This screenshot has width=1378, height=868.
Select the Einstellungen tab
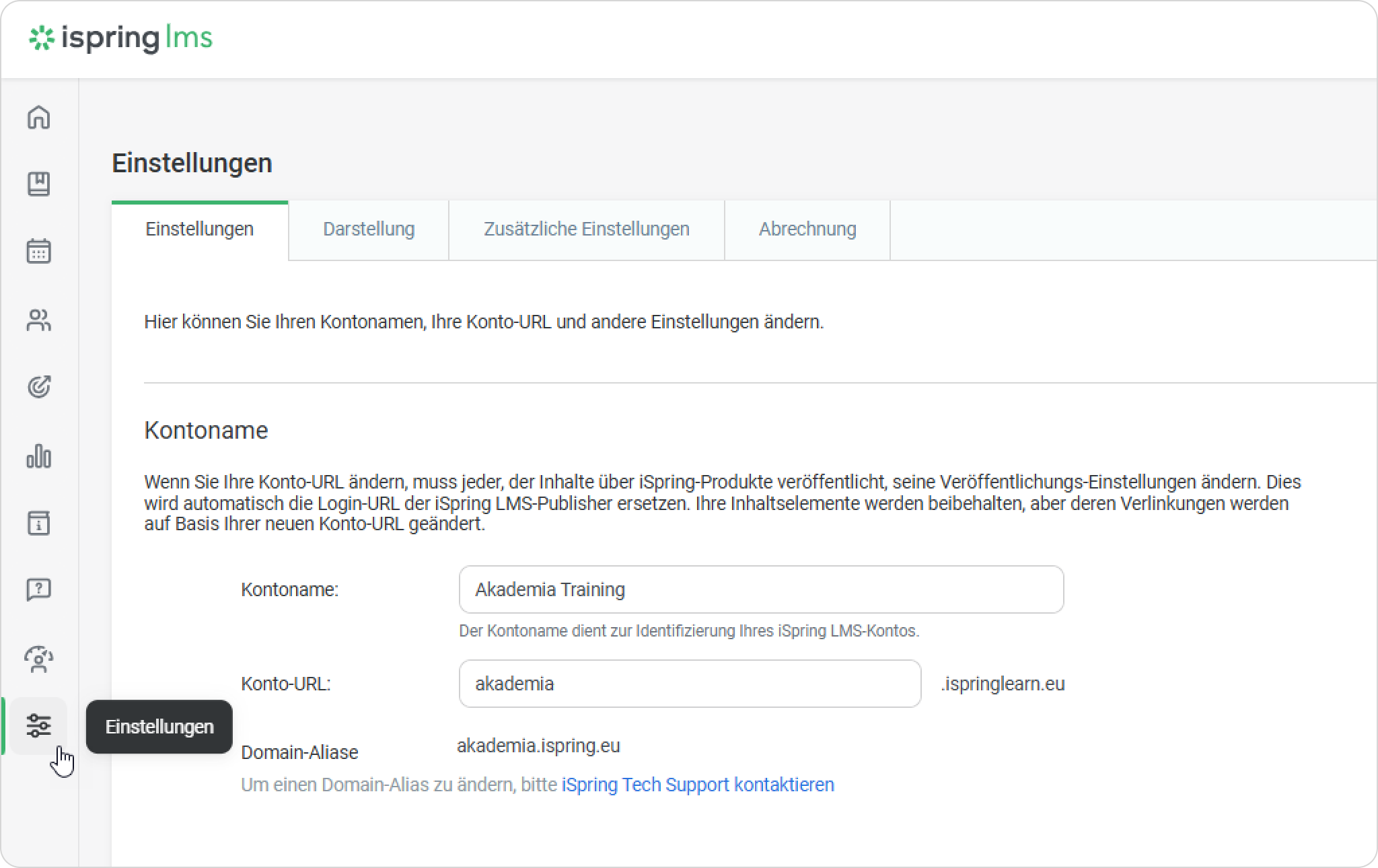pos(199,229)
